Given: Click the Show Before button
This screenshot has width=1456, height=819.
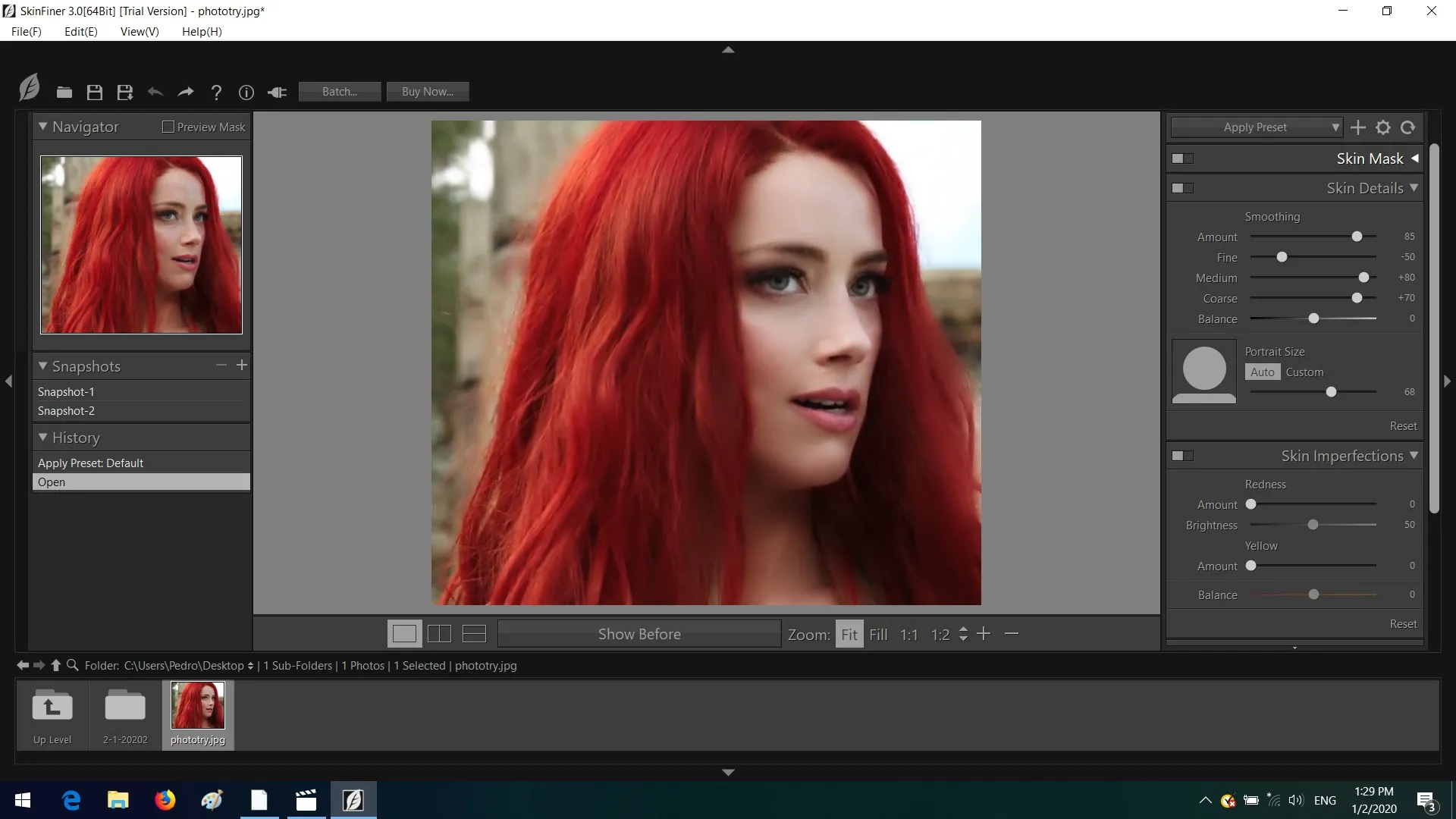Looking at the screenshot, I should pyautogui.click(x=639, y=634).
